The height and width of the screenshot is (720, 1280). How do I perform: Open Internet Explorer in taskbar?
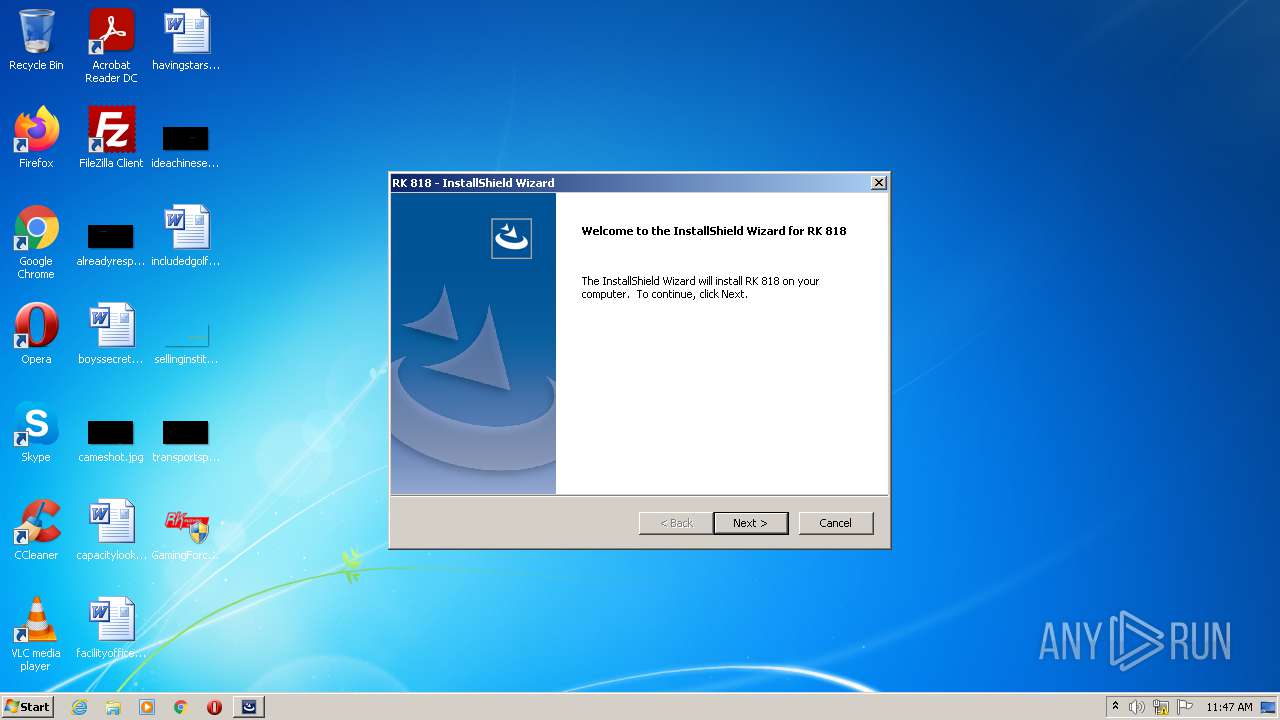[79, 707]
